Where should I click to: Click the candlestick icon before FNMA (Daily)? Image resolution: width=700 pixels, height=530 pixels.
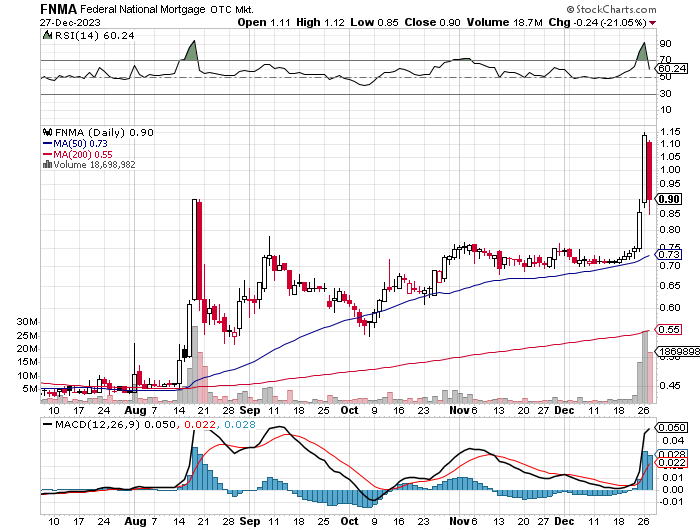coord(47,132)
